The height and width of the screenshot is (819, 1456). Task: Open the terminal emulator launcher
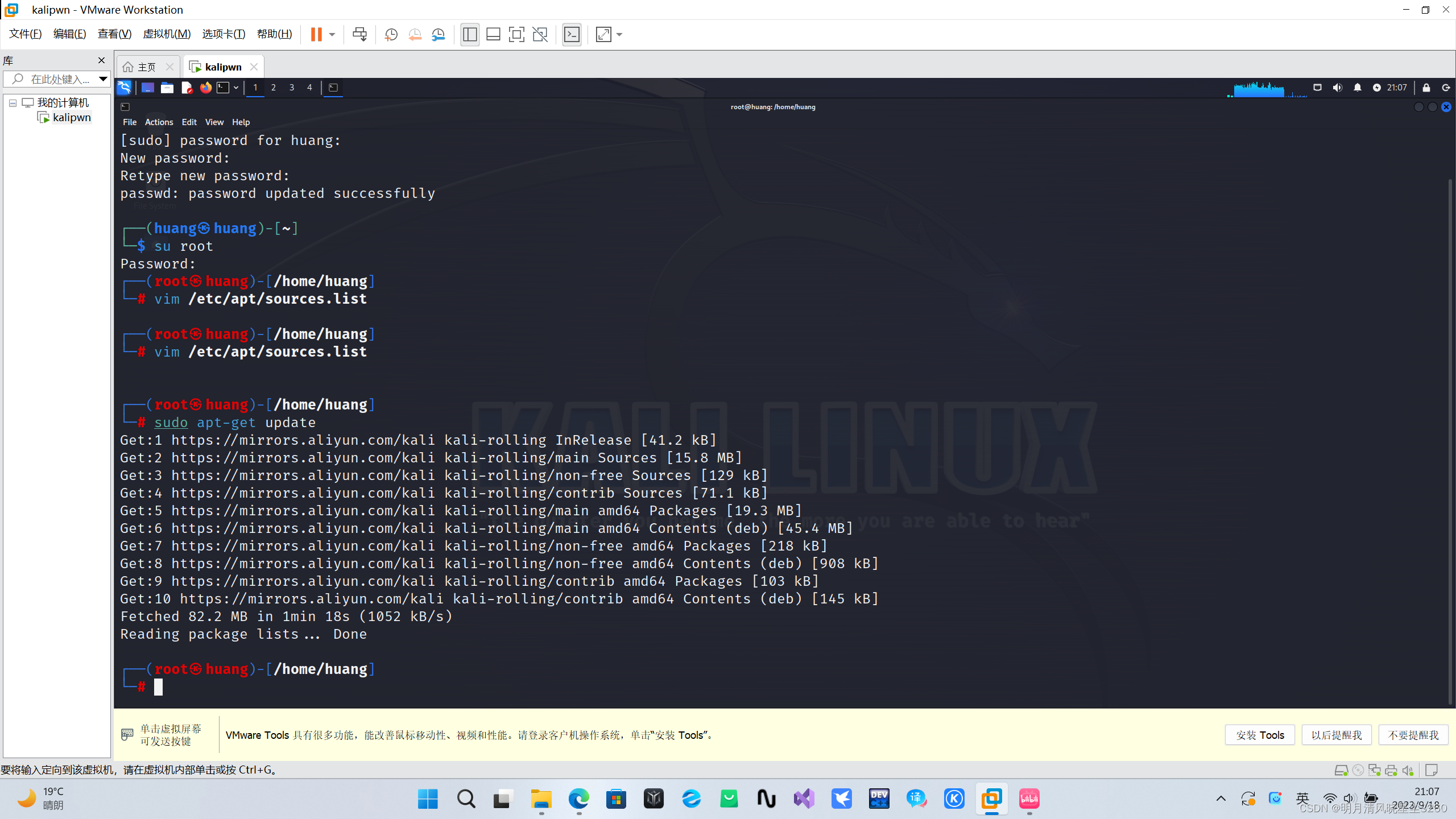click(x=224, y=88)
